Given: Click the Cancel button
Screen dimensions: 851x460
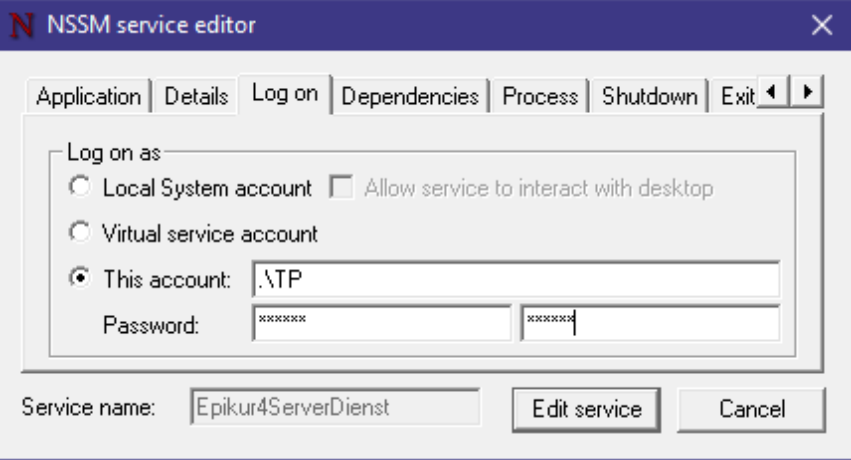Looking at the screenshot, I should click(x=752, y=410).
